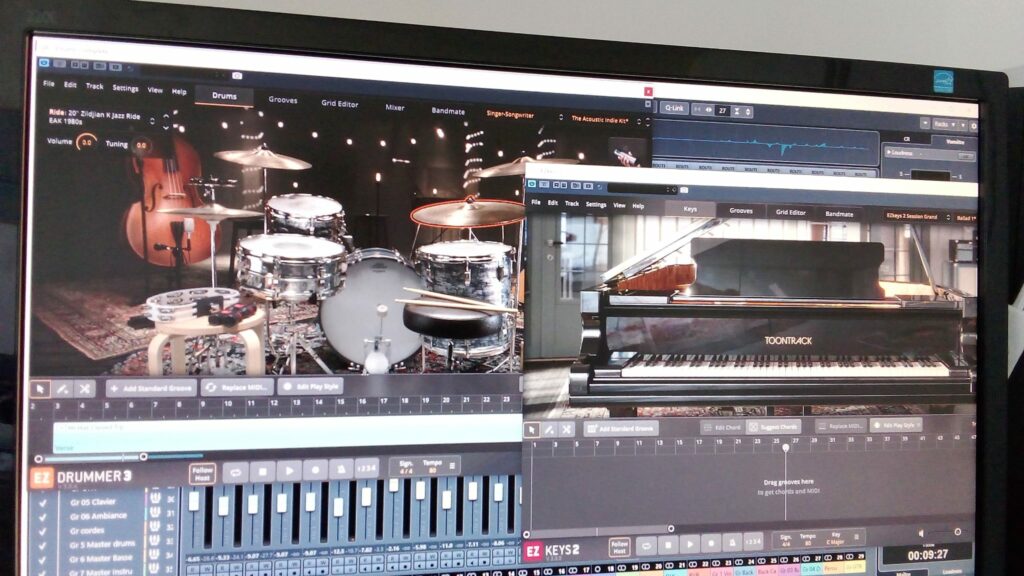Image resolution: width=1024 pixels, height=576 pixels.
Task: Toggle the Gr 05 Clavier track checkbox
Action: click(43, 503)
